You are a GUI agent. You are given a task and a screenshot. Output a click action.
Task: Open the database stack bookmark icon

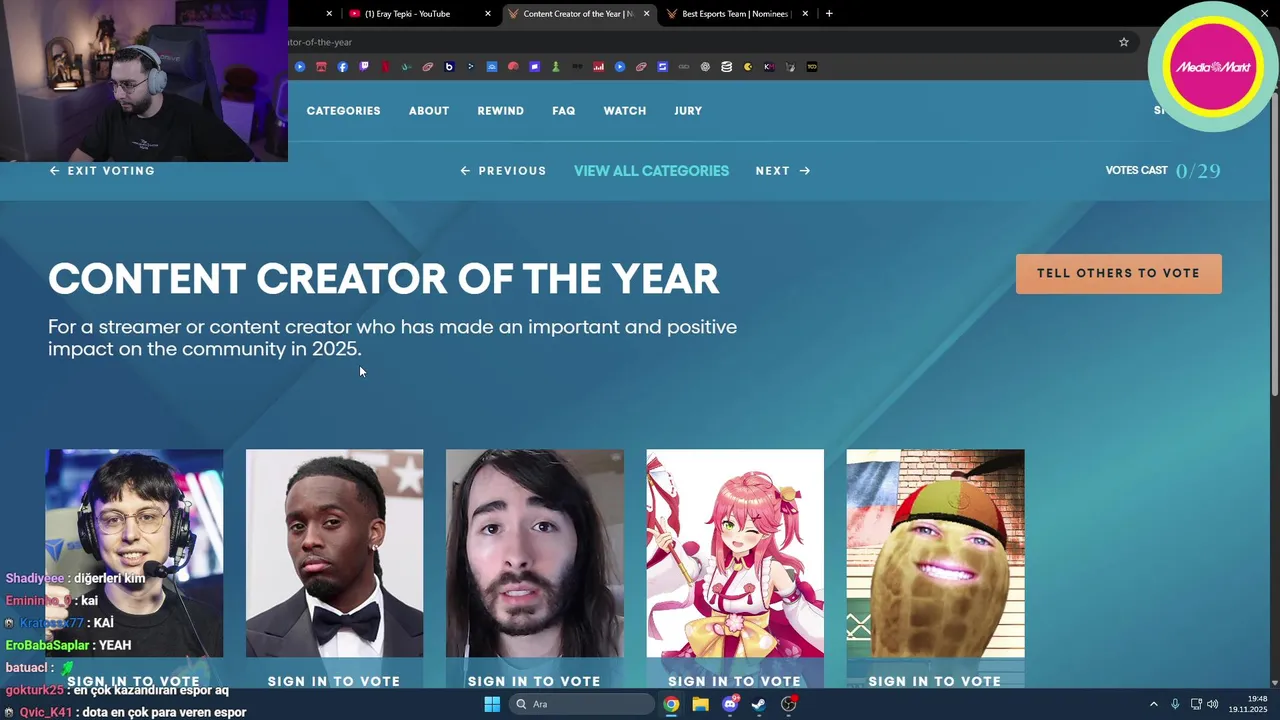pyautogui.click(x=727, y=67)
